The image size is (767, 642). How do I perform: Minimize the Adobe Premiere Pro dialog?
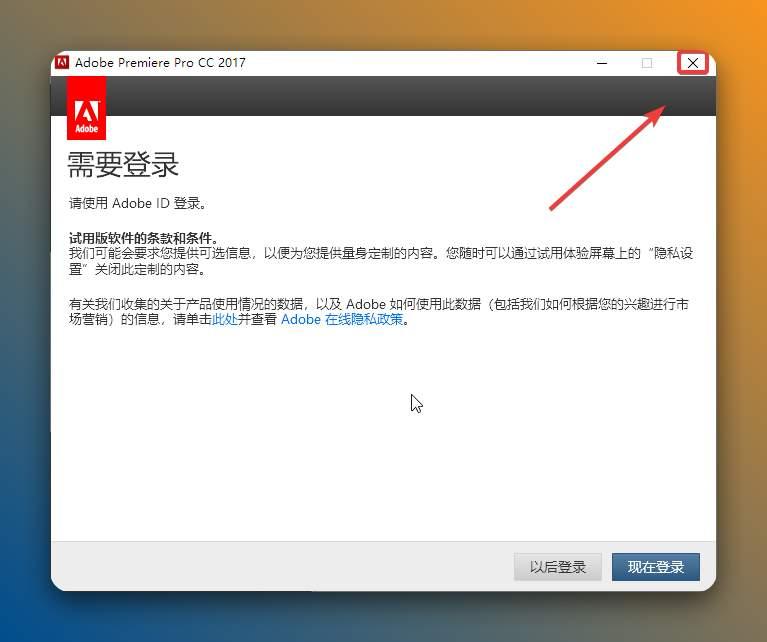pos(602,63)
